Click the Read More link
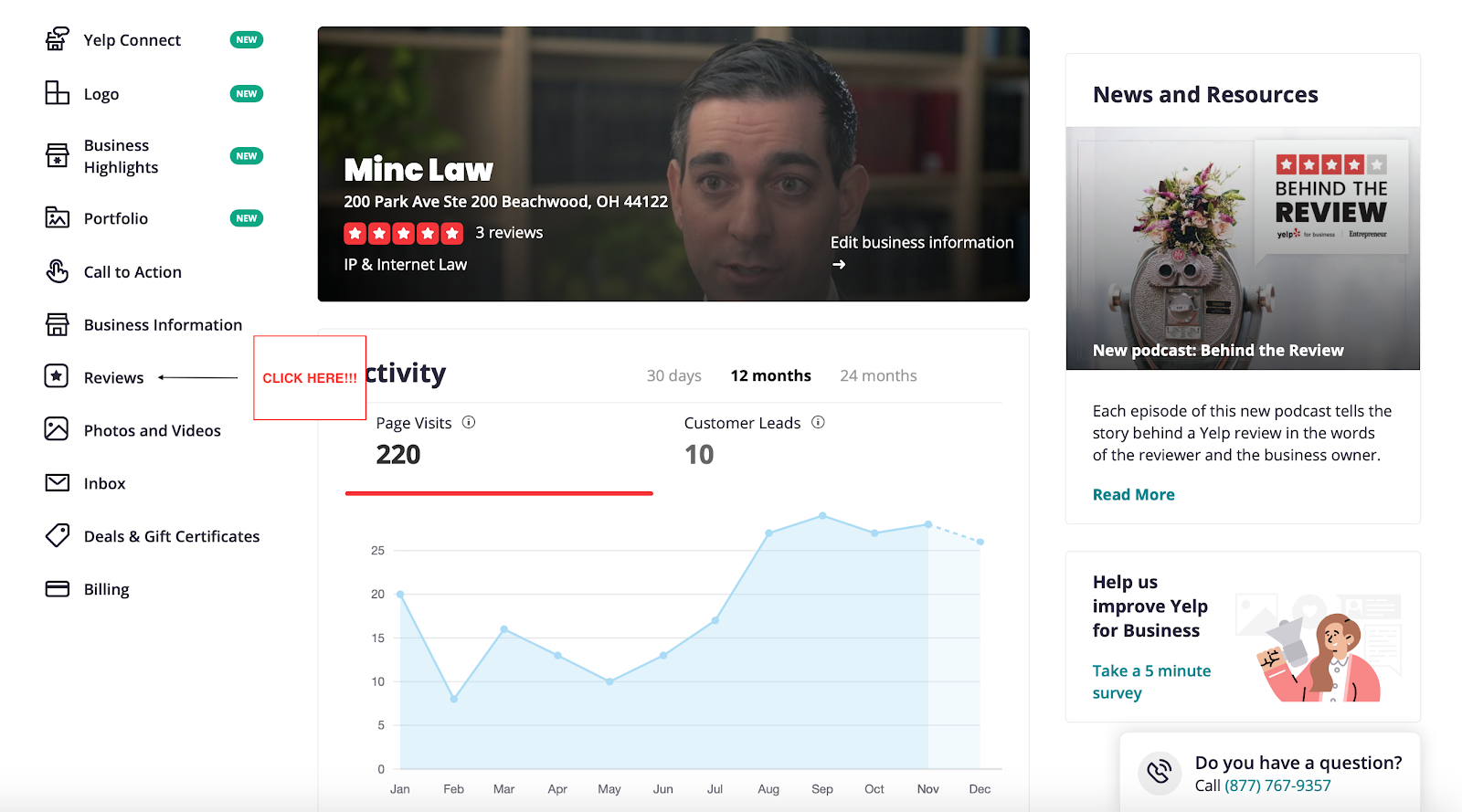The width and height of the screenshot is (1462, 812). pyautogui.click(x=1134, y=494)
